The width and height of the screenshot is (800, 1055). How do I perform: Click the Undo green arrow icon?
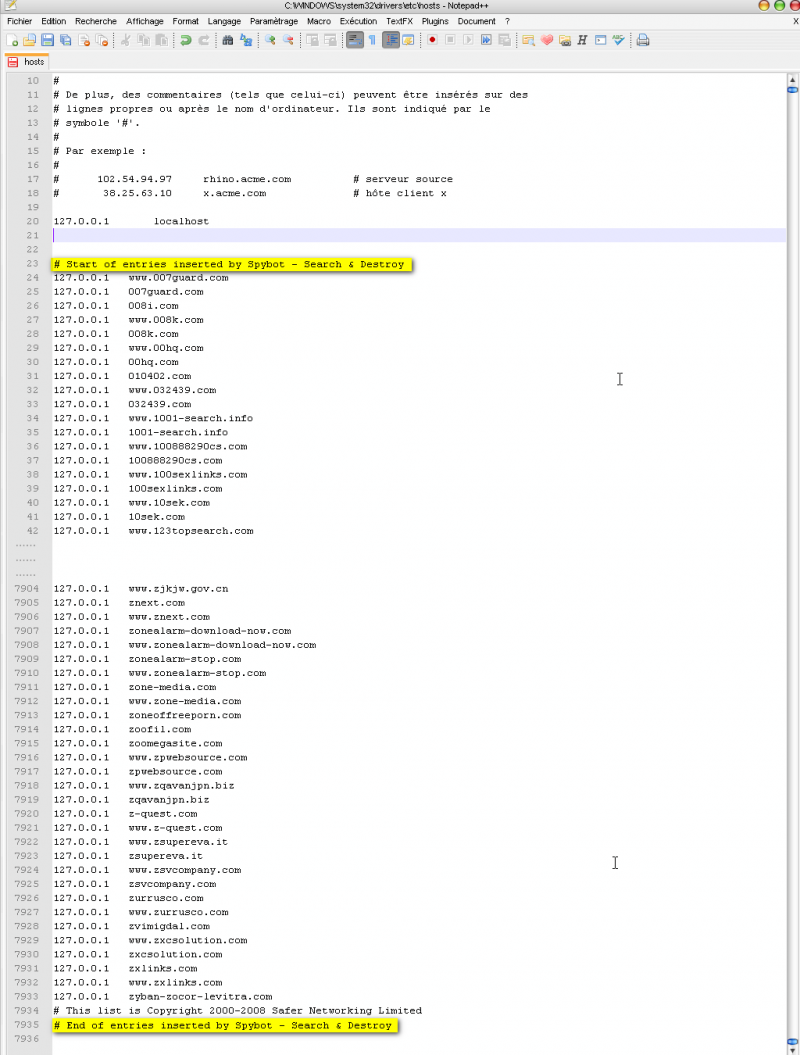tap(186, 40)
